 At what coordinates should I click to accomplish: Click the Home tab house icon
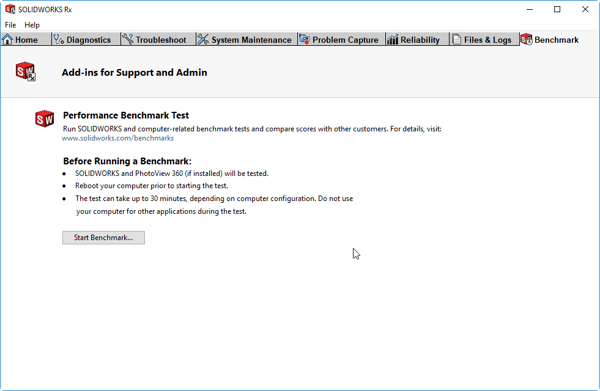[7, 39]
